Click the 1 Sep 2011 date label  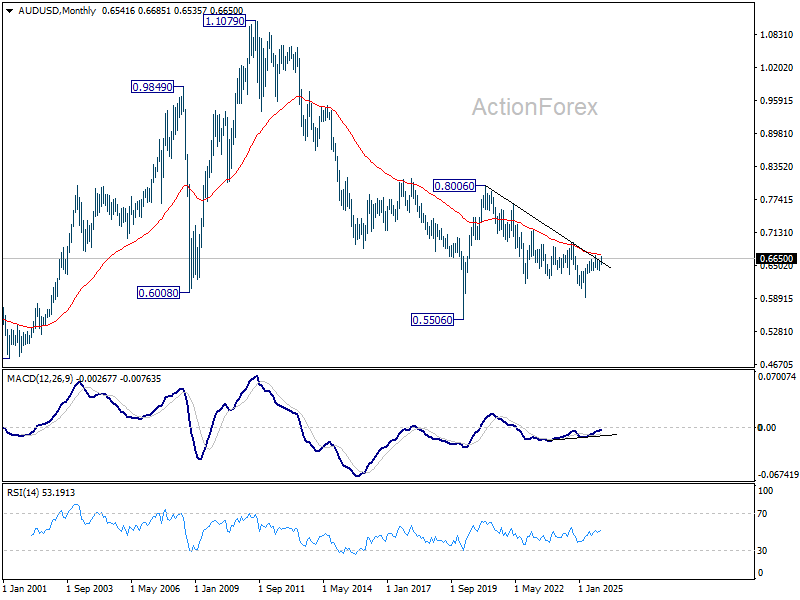coord(281,588)
